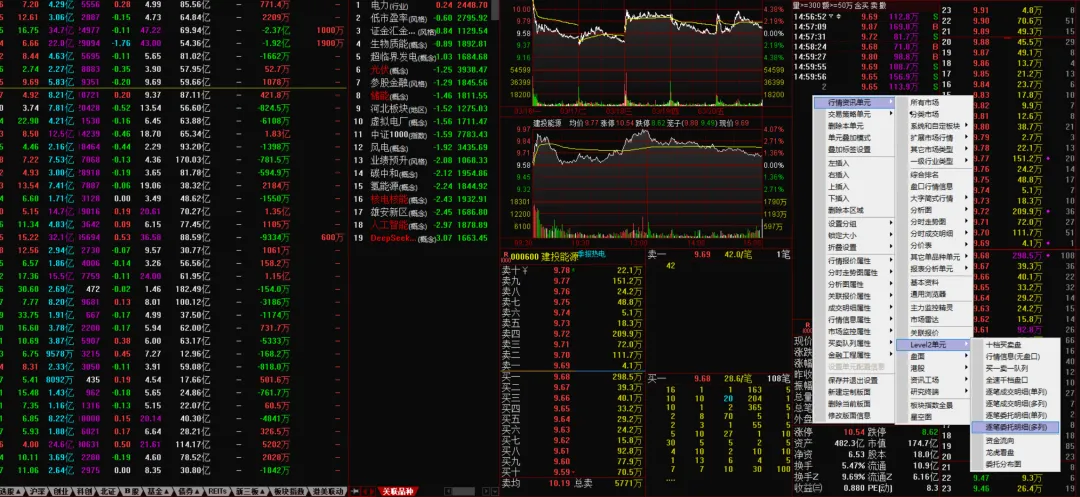Expand 金融工程属性 submenu
Viewport: 1080px width, 497px height.
click(854, 355)
